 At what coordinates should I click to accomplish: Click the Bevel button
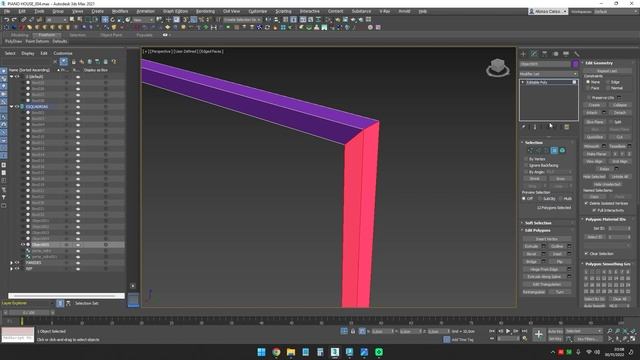[531, 254]
